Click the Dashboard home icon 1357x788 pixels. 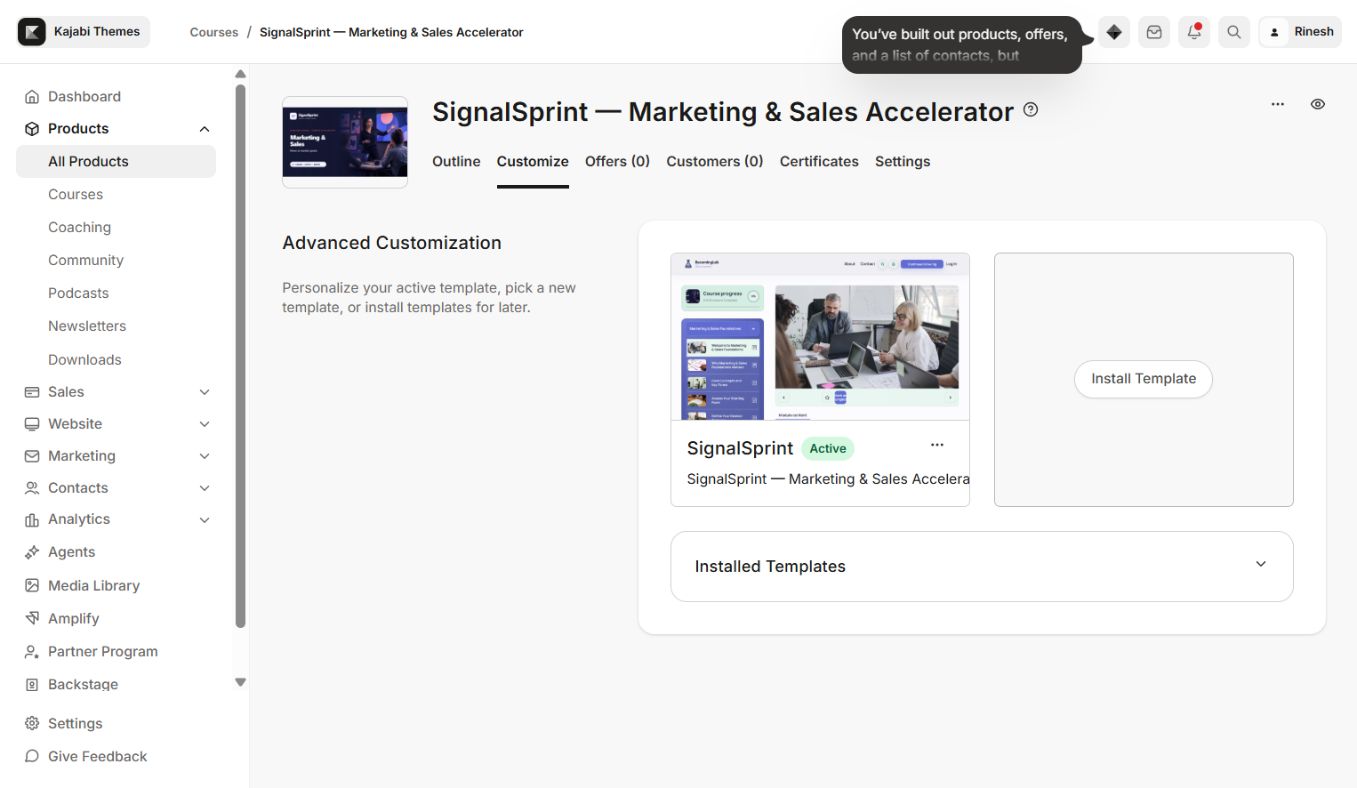pos(32,97)
